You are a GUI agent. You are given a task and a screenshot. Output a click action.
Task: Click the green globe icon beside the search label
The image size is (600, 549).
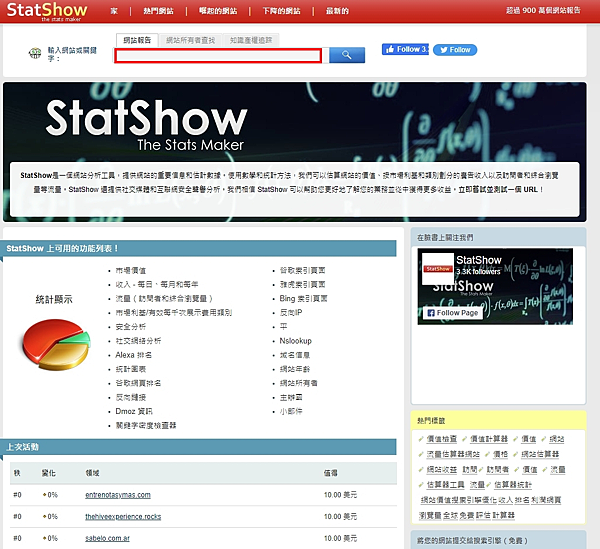[35, 53]
